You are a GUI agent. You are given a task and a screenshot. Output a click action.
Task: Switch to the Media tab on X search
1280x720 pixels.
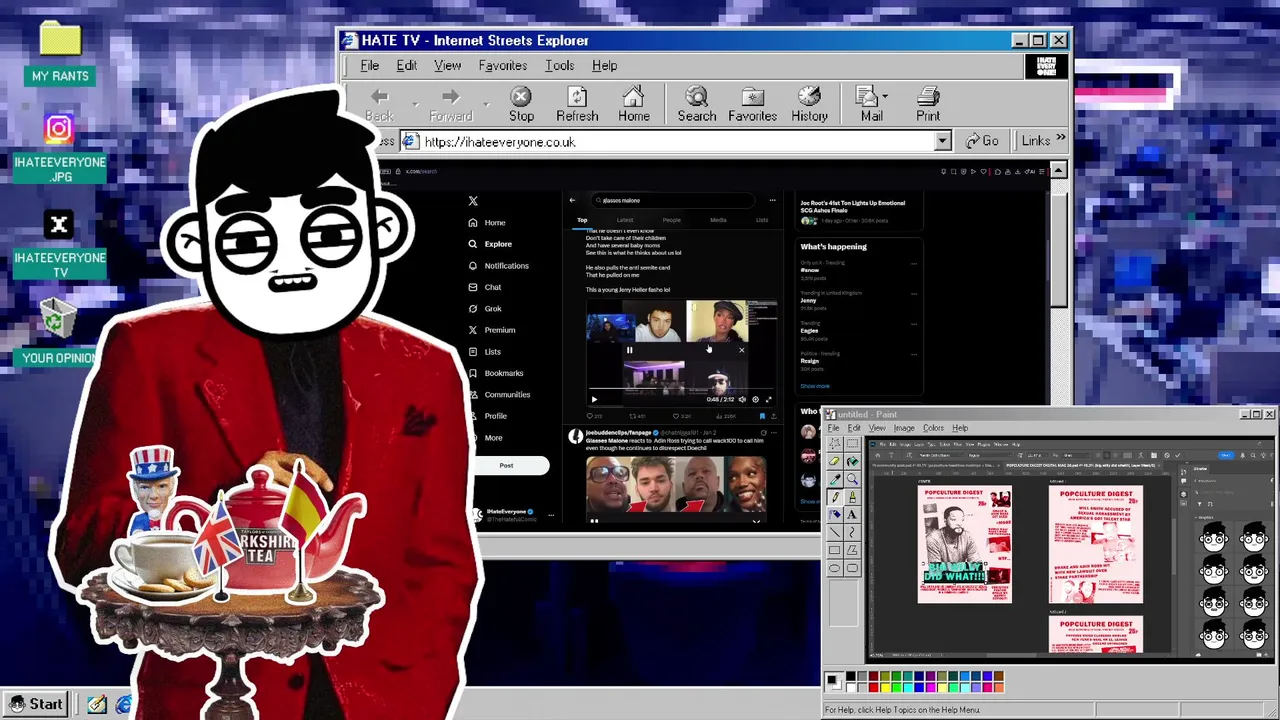click(x=718, y=220)
